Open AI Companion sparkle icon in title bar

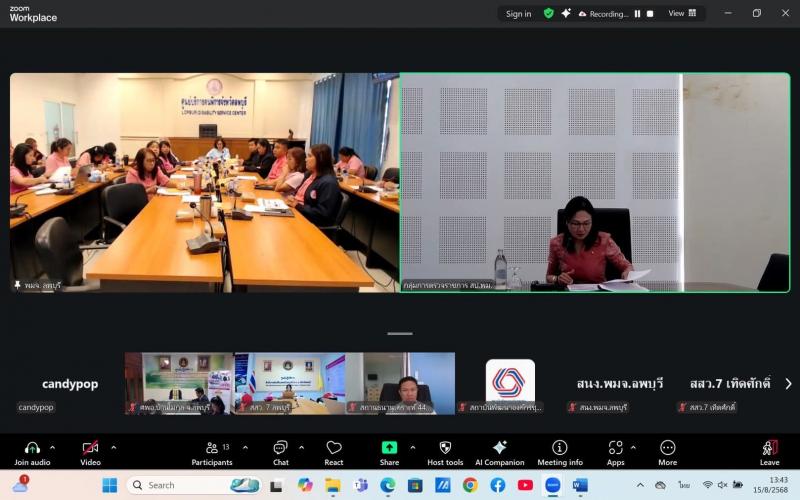[x=565, y=13]
